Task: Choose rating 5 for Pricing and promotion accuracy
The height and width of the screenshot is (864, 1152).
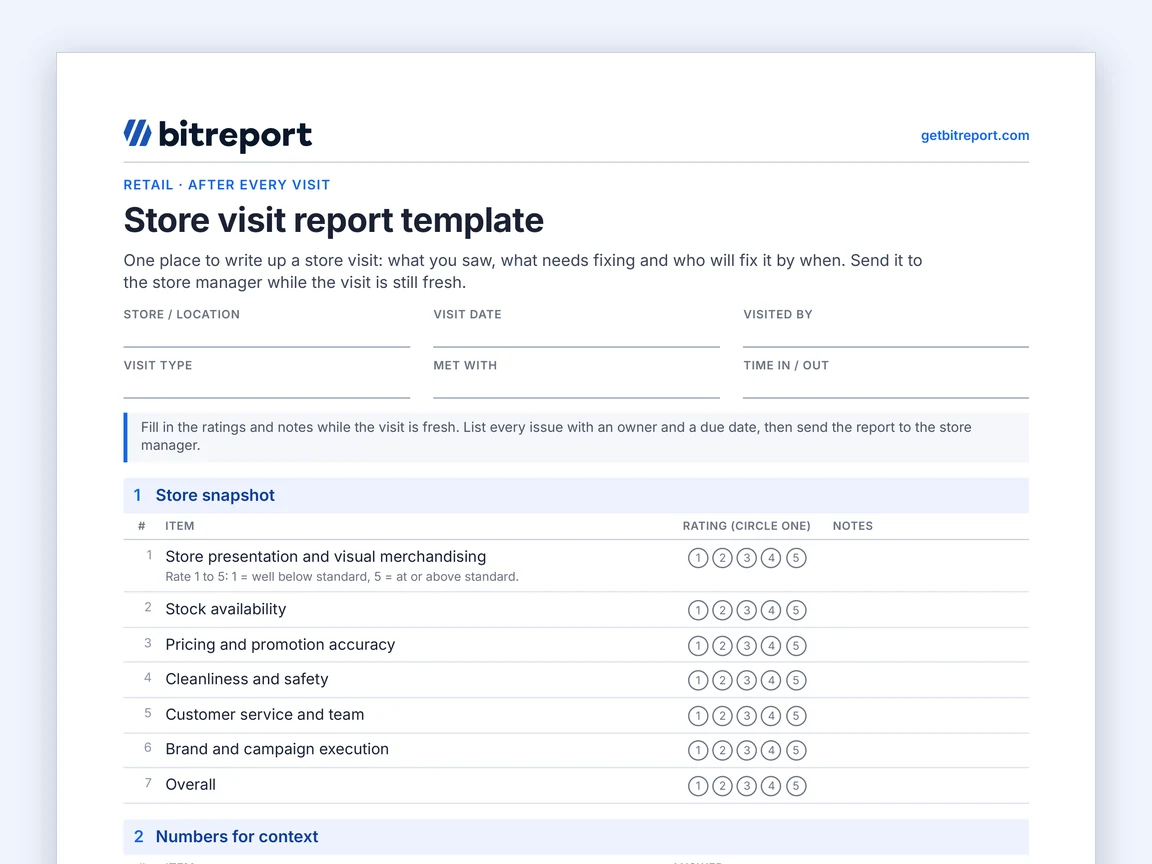Action: [796, 646]
